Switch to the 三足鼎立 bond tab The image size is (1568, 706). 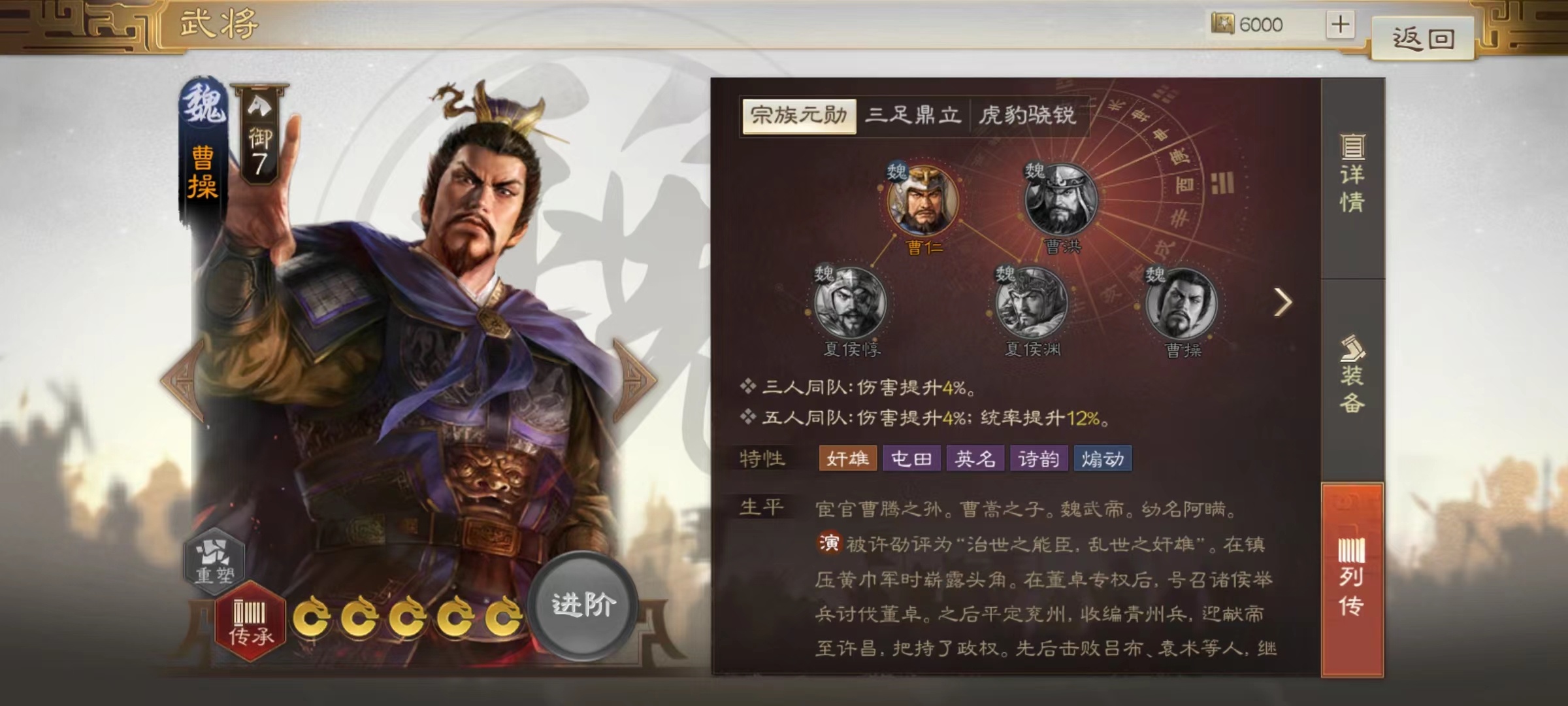point(913,116)
